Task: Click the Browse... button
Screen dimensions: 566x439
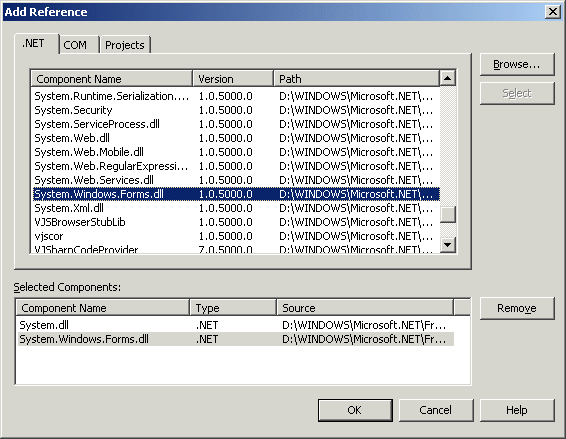Action: click(517, 64)
